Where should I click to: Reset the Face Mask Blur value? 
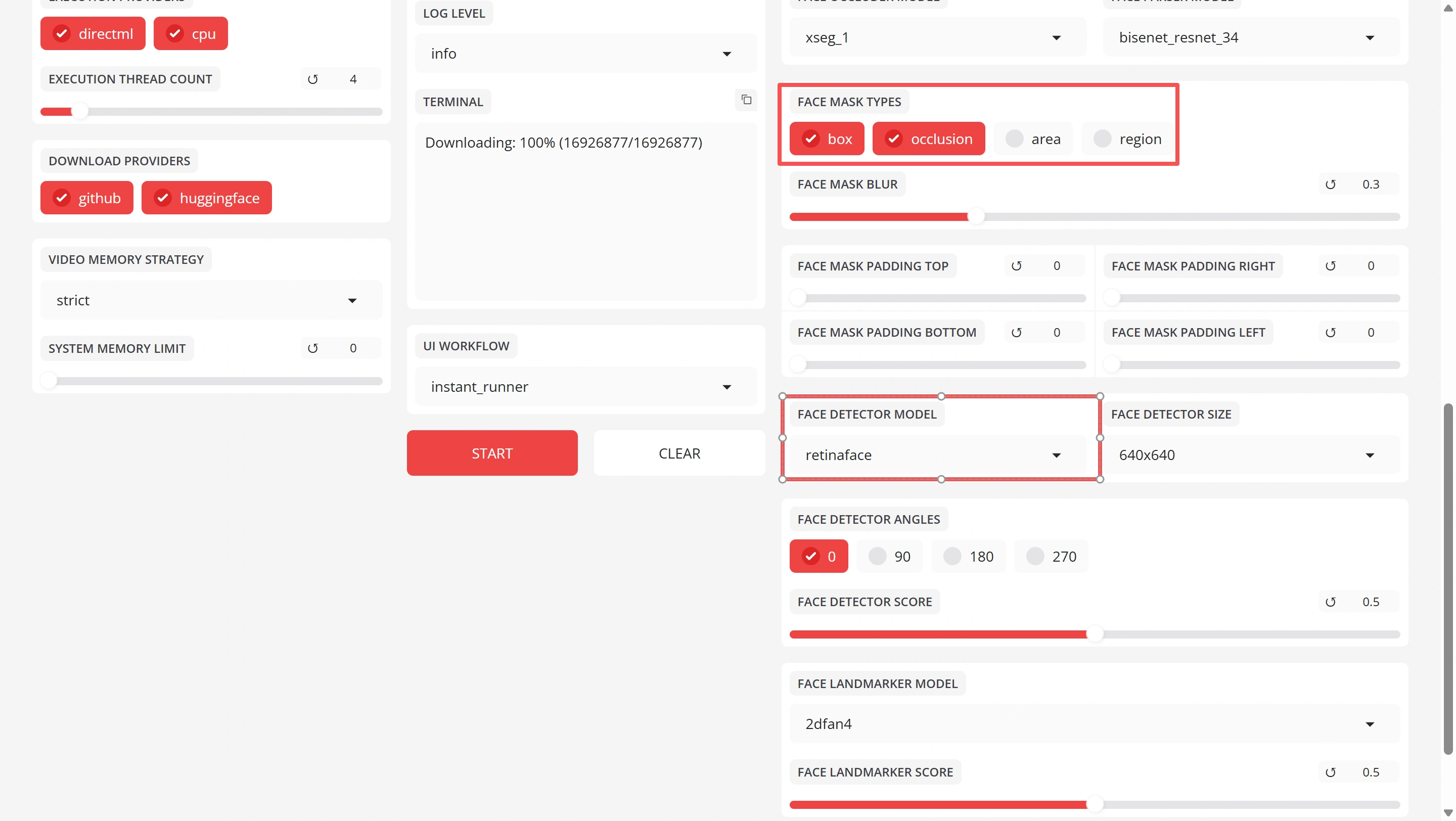(x=1331, y=184)
